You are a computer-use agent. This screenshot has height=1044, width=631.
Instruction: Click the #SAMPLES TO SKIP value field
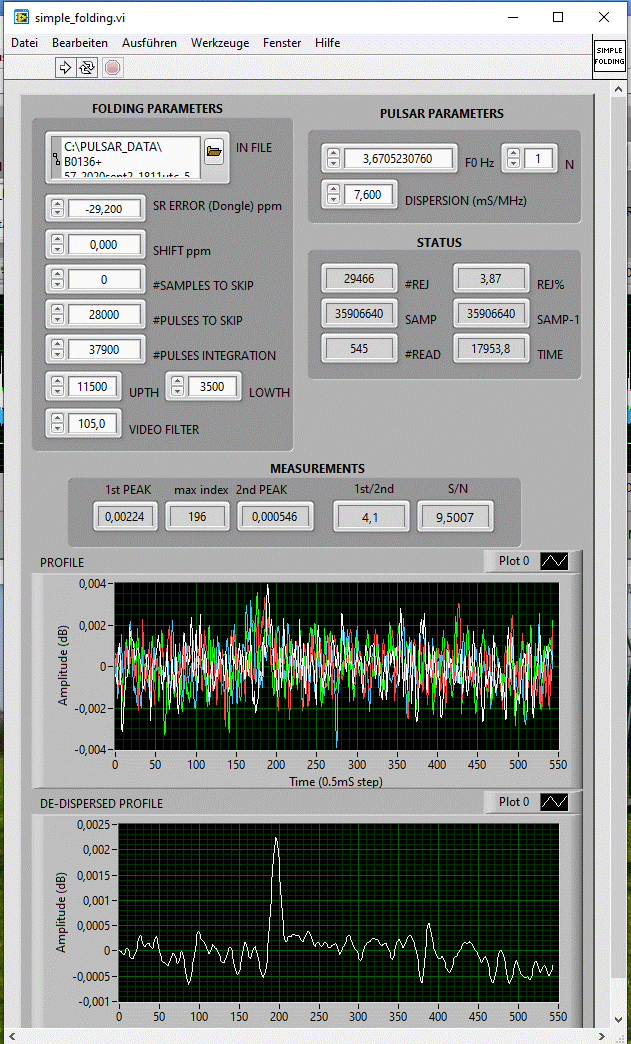pyautogui.click(x=105, y=280)
